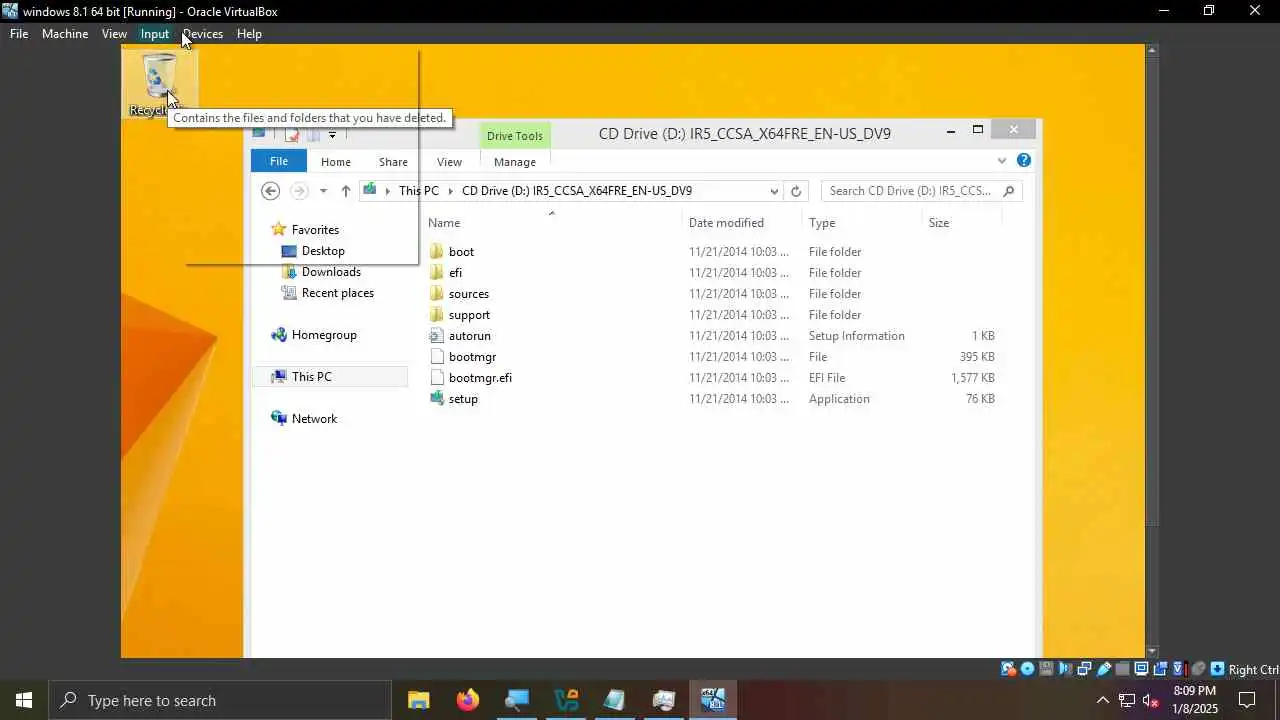Launch Firefox from host taskbar
Screen dimensions: 1280x720
pyautogui.click(x=468, y=700)
